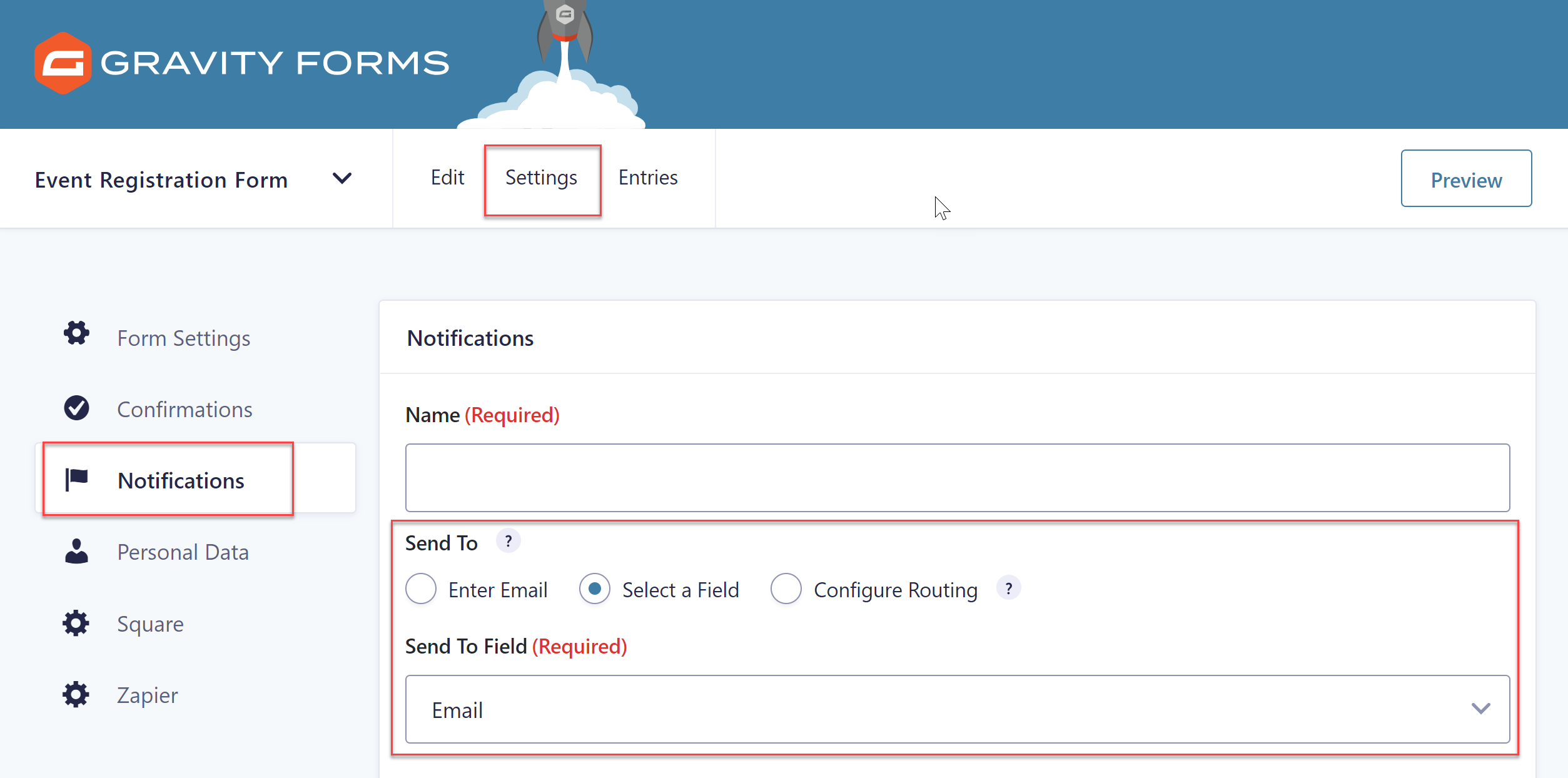Switch to the Edit tab
The height and width of the screenshot is (778, 1568).
coord(447,178)
